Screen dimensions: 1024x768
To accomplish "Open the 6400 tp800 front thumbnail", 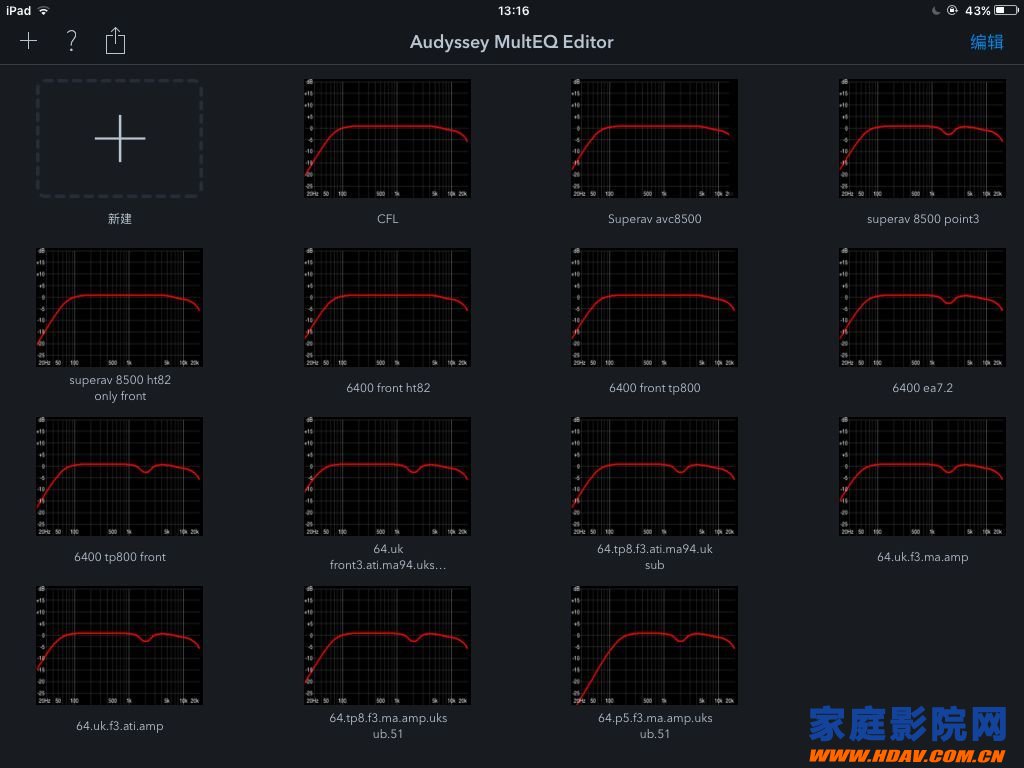I will point(120,476).
